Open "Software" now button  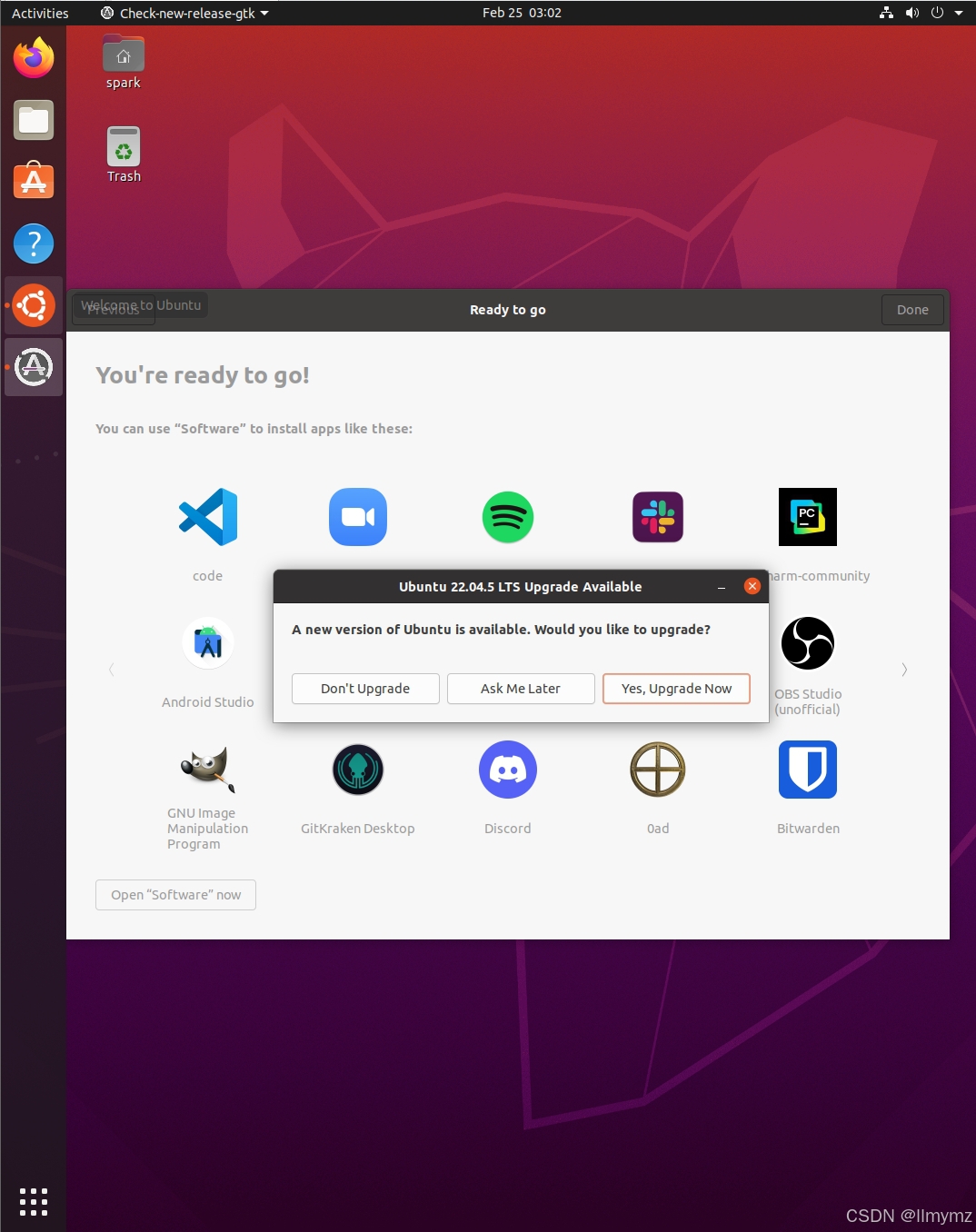[x=175, y=895]
